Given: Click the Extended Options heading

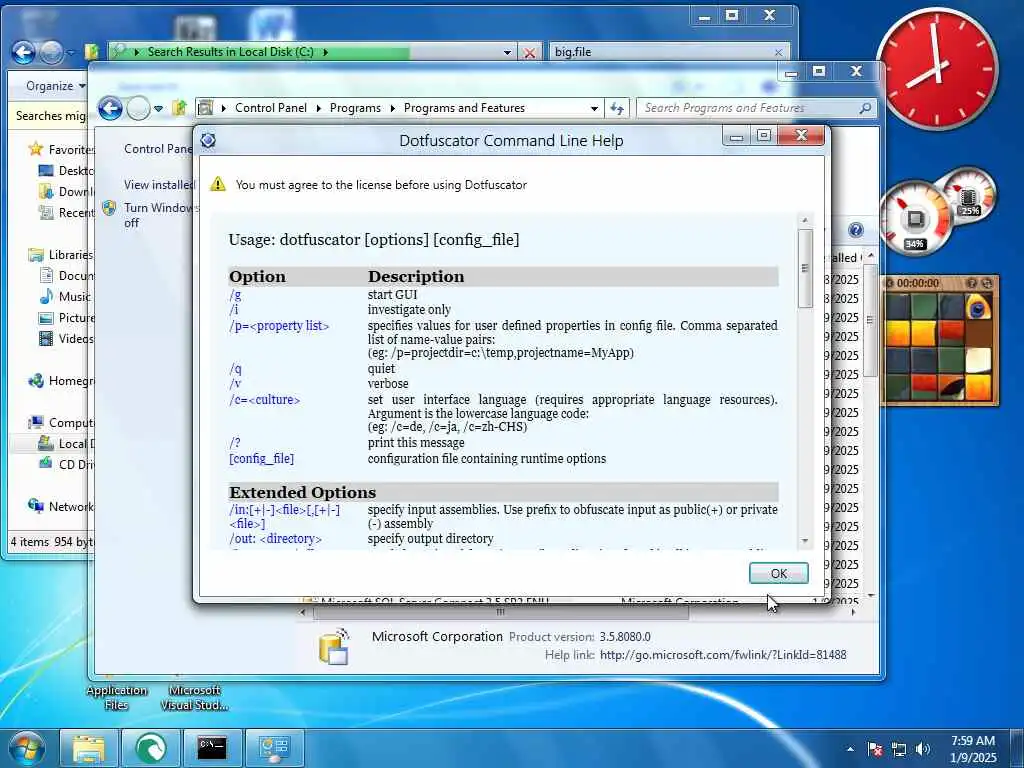Looking at the screenshot, I should [302, 492].
